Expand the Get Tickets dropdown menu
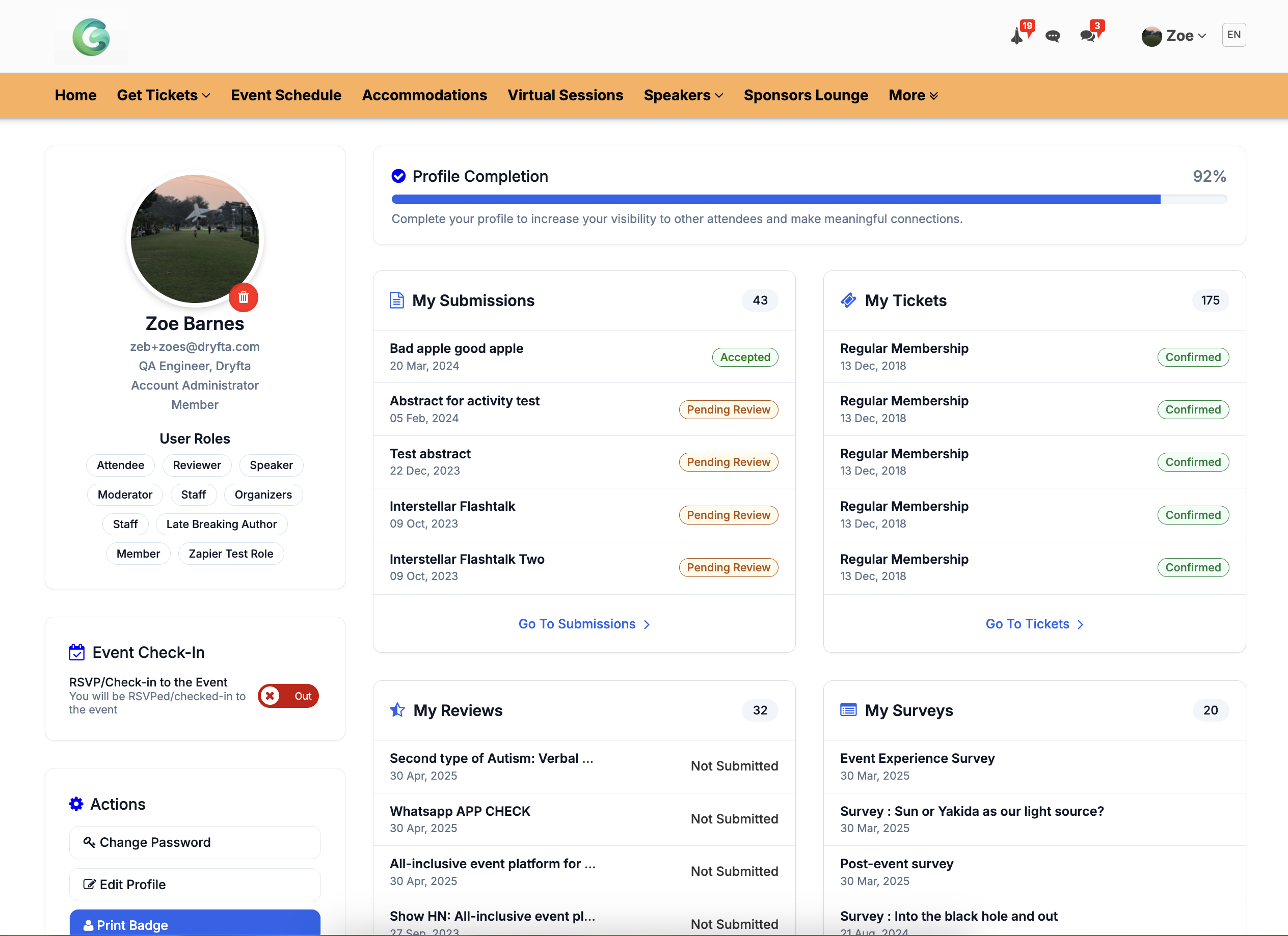 (164, 95)
